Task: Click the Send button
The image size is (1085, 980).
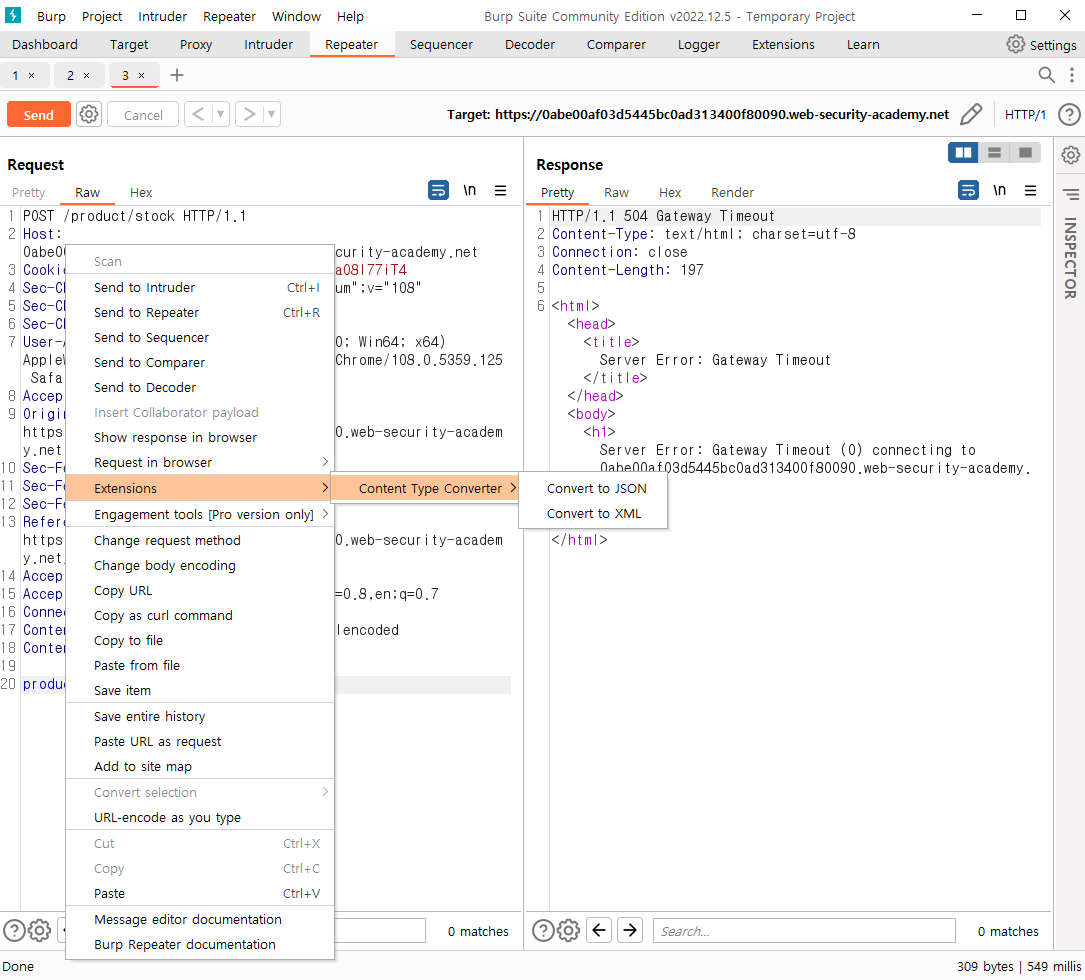Action: pyautogui.click(x=39, y=115)
